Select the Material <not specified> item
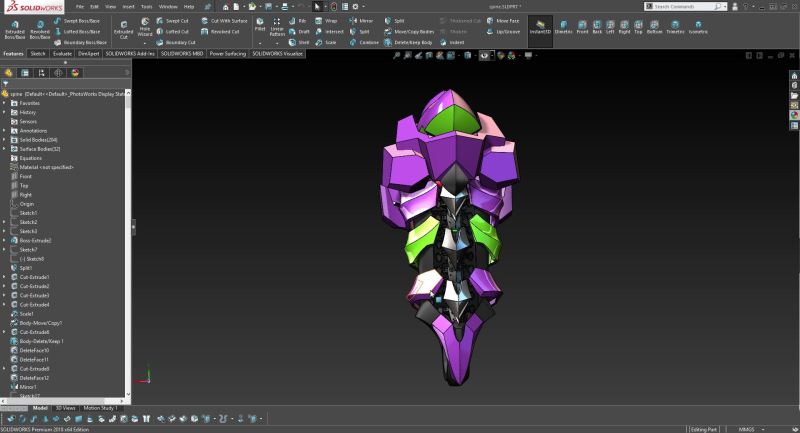This screenshot has height=433, width=800. tap(42, 167)
